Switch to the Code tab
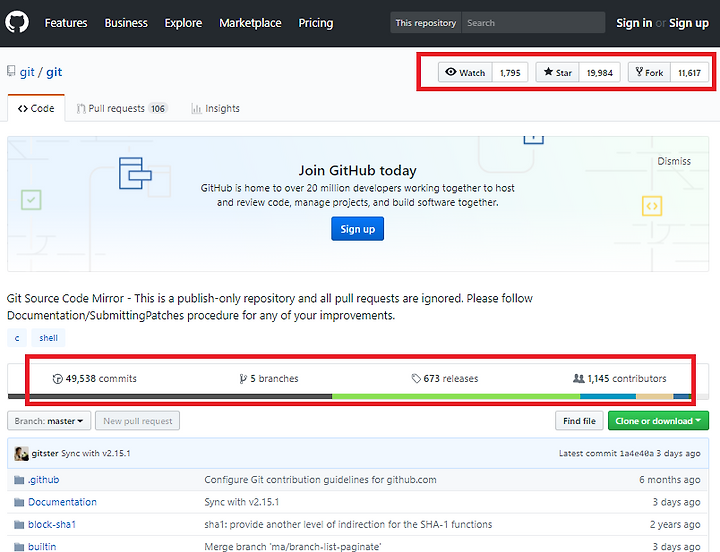The image size is (720, 552). 36,108
